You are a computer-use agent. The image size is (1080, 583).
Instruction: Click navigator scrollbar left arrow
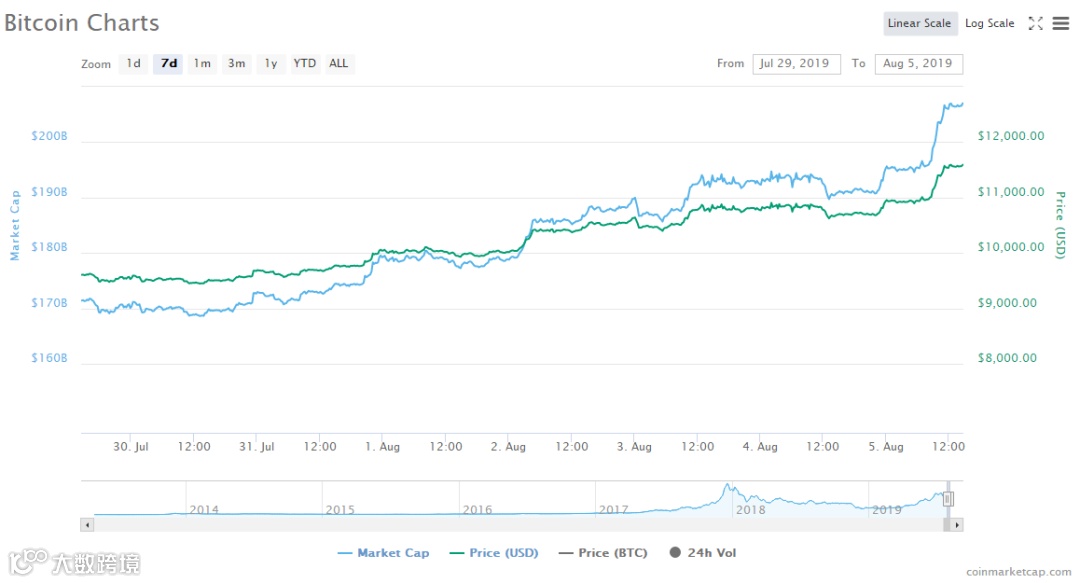pos(87,525)
